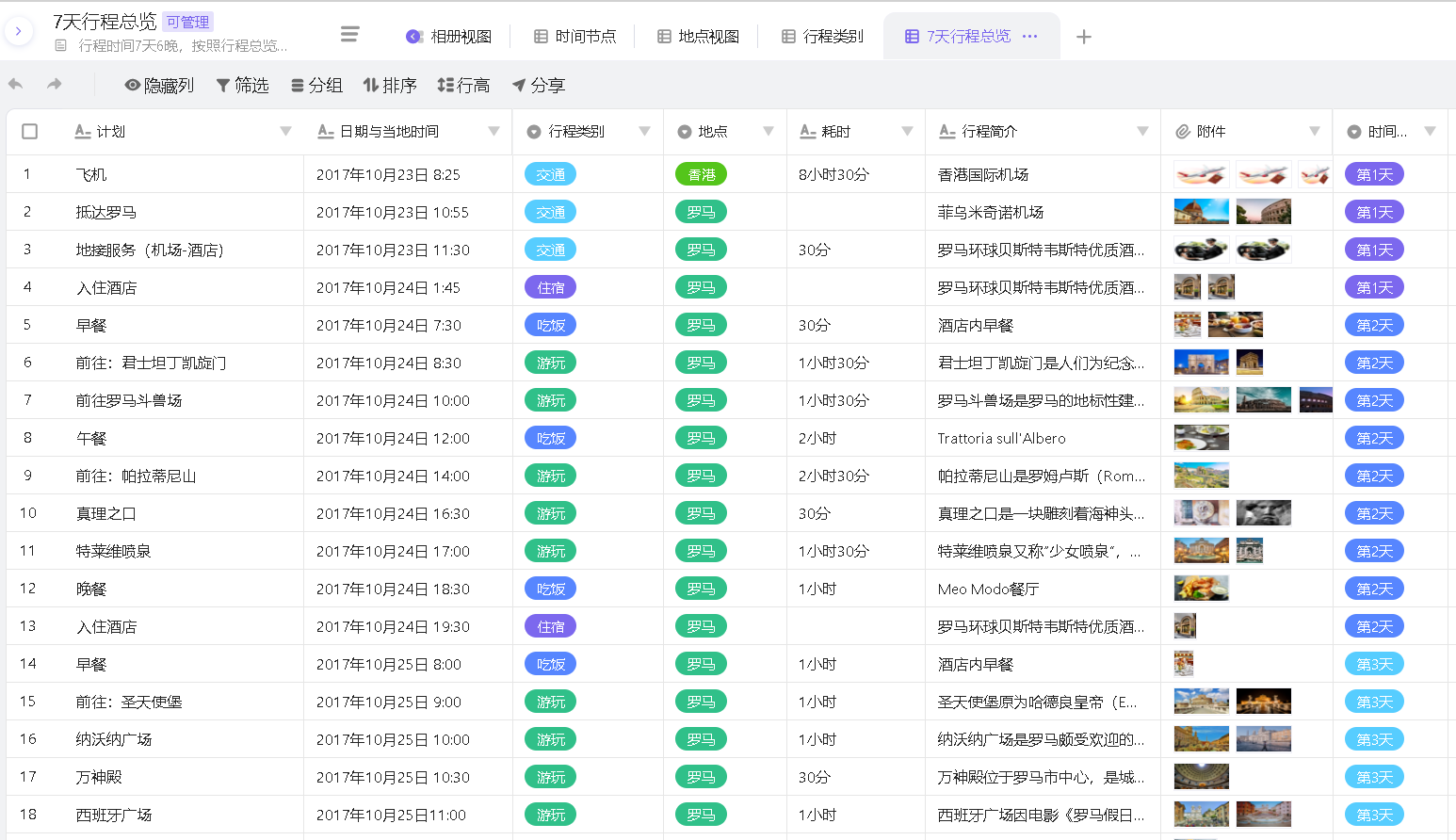This screenshot has width=1456, height=840.
Task: Click the 可管理 permission badge
Action: (188, 22)
